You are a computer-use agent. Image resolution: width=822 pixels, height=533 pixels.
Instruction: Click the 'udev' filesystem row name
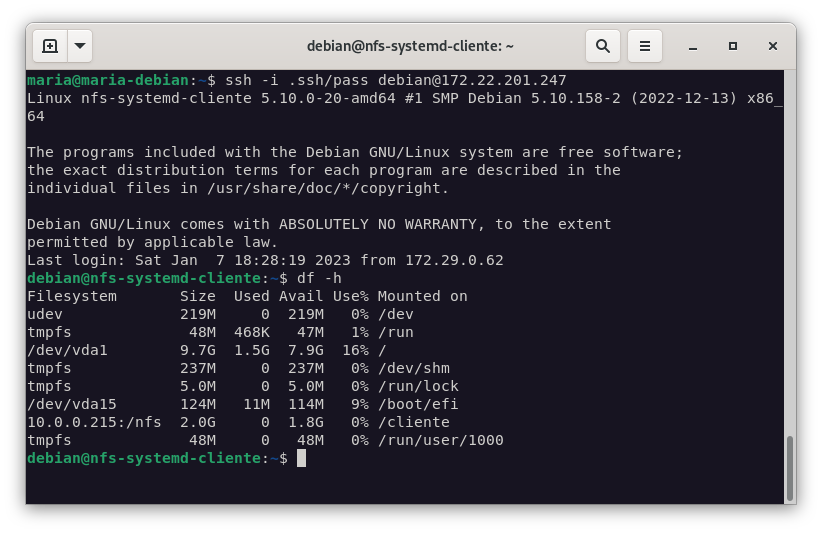(45, 314)
